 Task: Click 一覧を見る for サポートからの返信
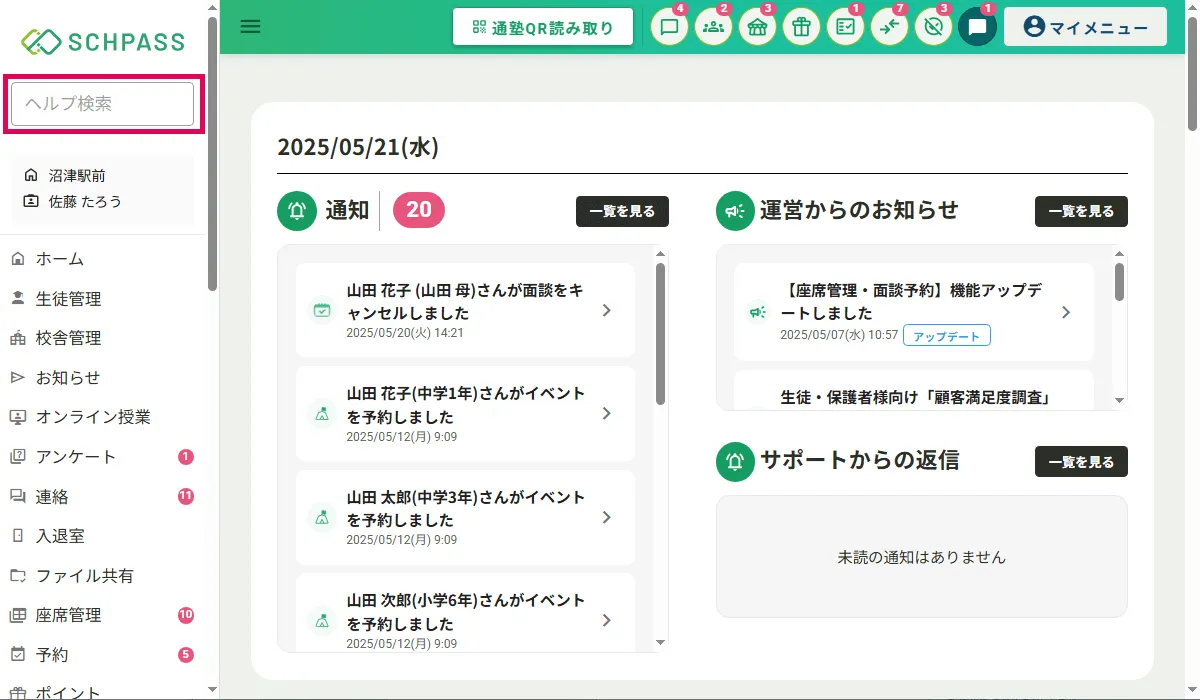click(x=1081, y=461)
